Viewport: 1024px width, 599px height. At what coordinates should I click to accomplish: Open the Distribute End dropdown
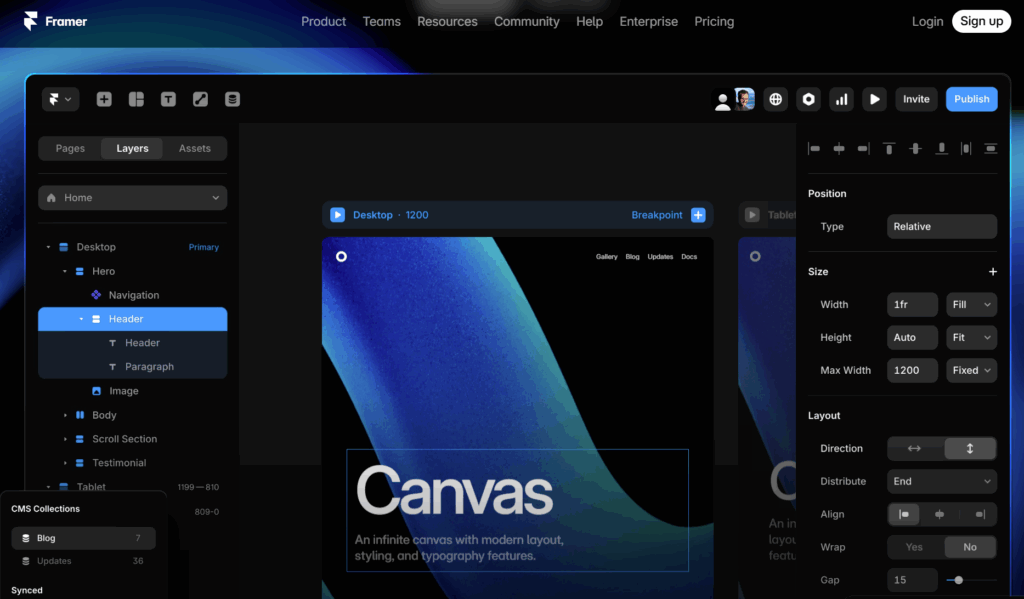941,481
